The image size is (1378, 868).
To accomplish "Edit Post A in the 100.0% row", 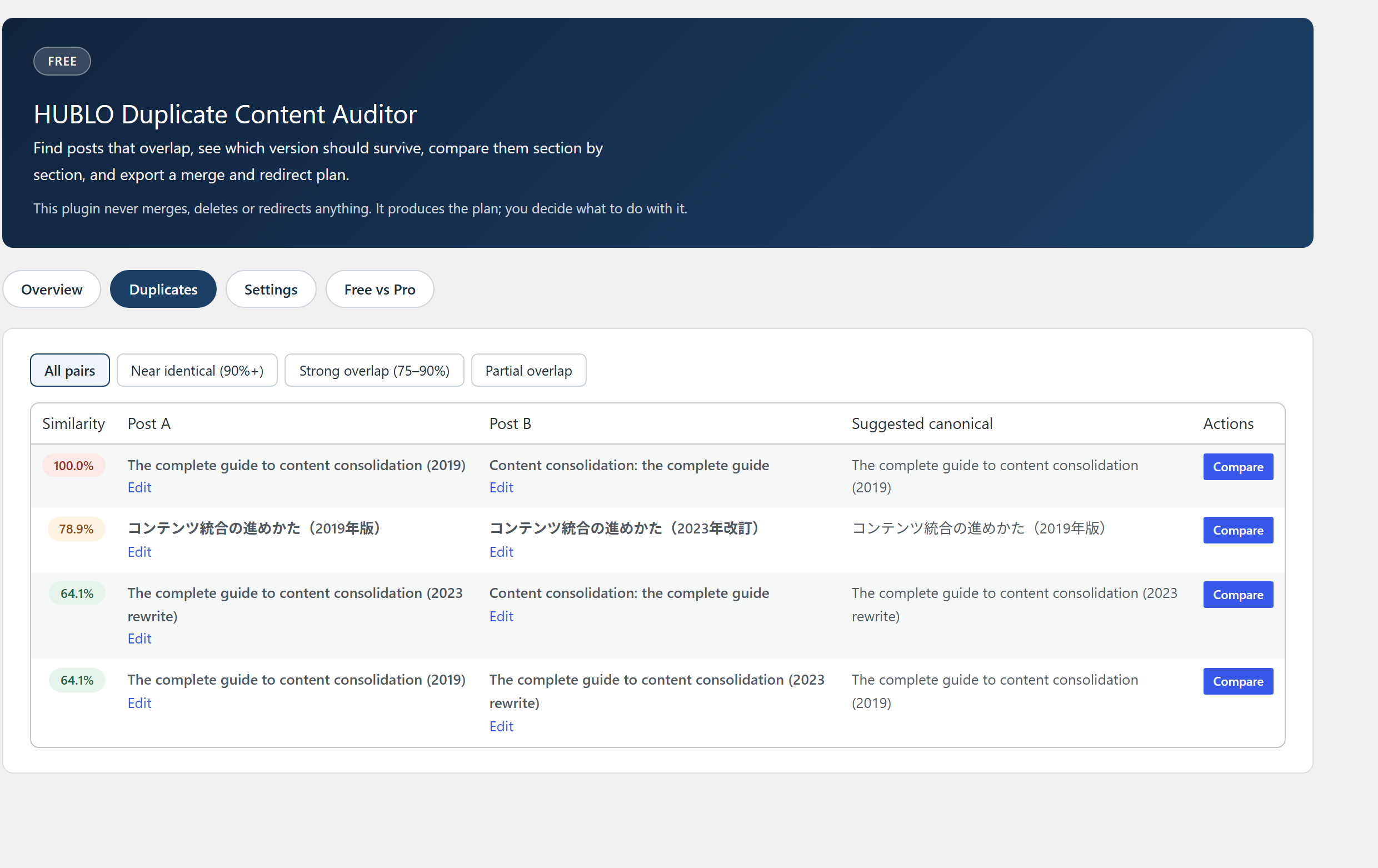I will 139,487.
